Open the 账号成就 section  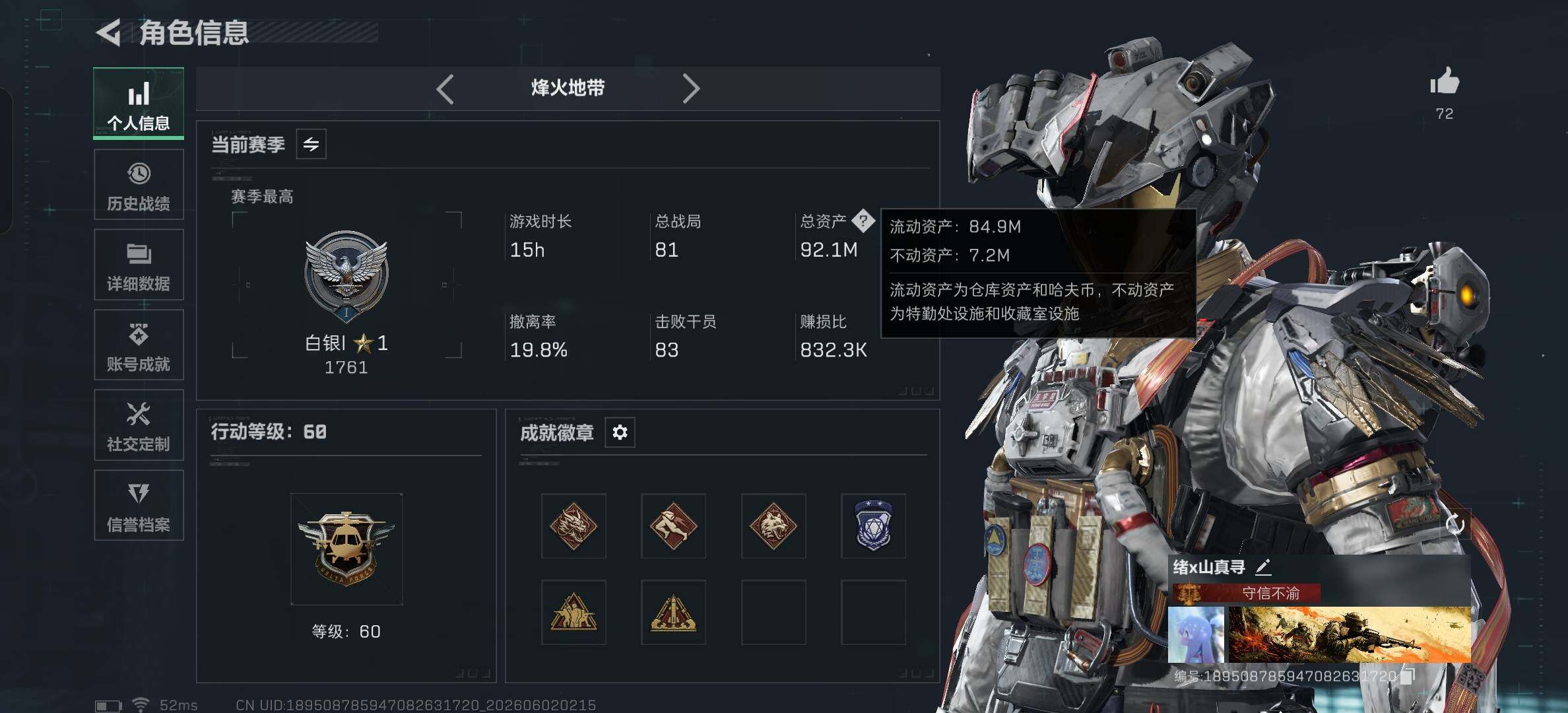pyautogui.click(x=139, y=345)
